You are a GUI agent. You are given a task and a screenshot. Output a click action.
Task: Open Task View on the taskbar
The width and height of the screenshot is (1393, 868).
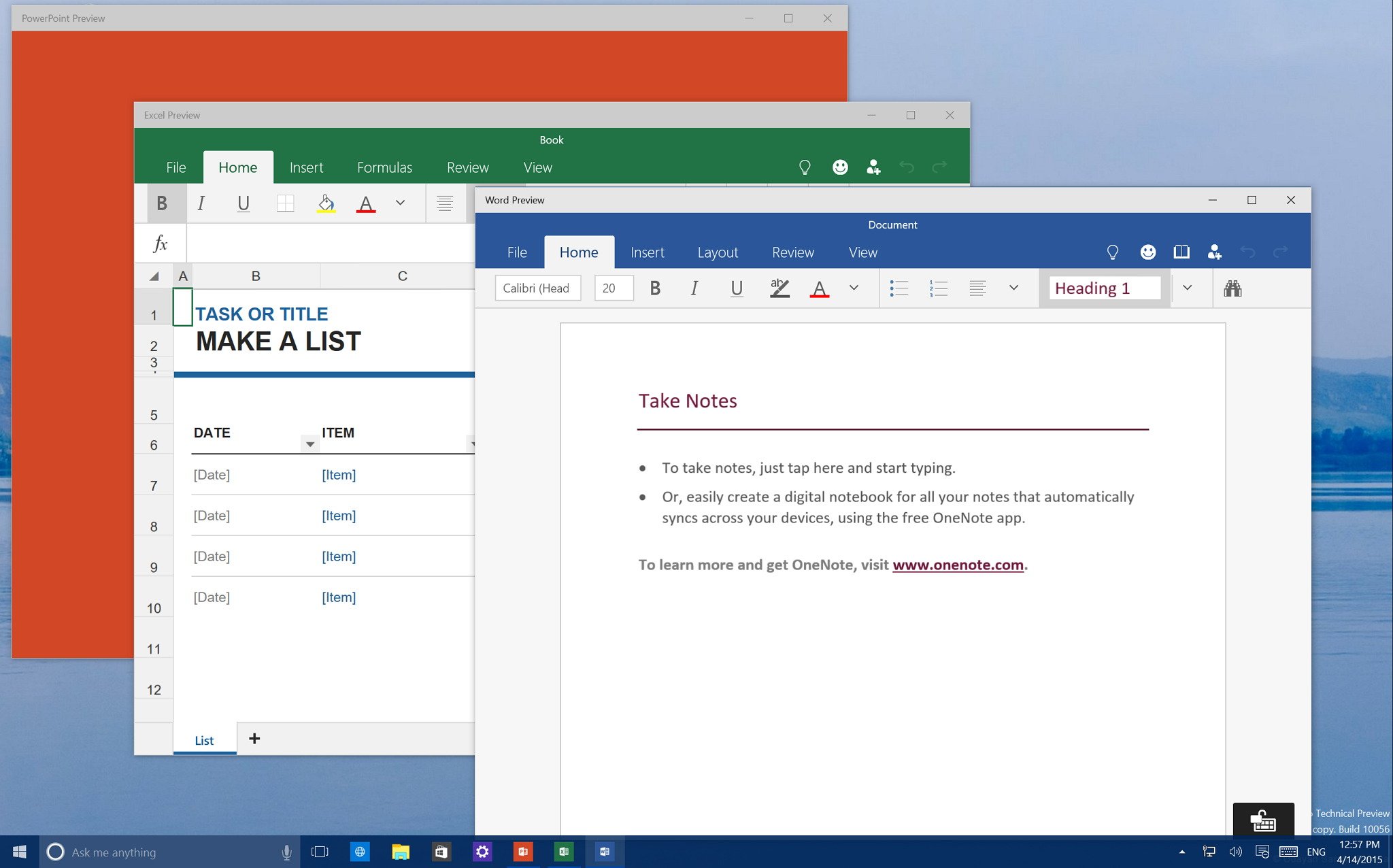(319, 852)
